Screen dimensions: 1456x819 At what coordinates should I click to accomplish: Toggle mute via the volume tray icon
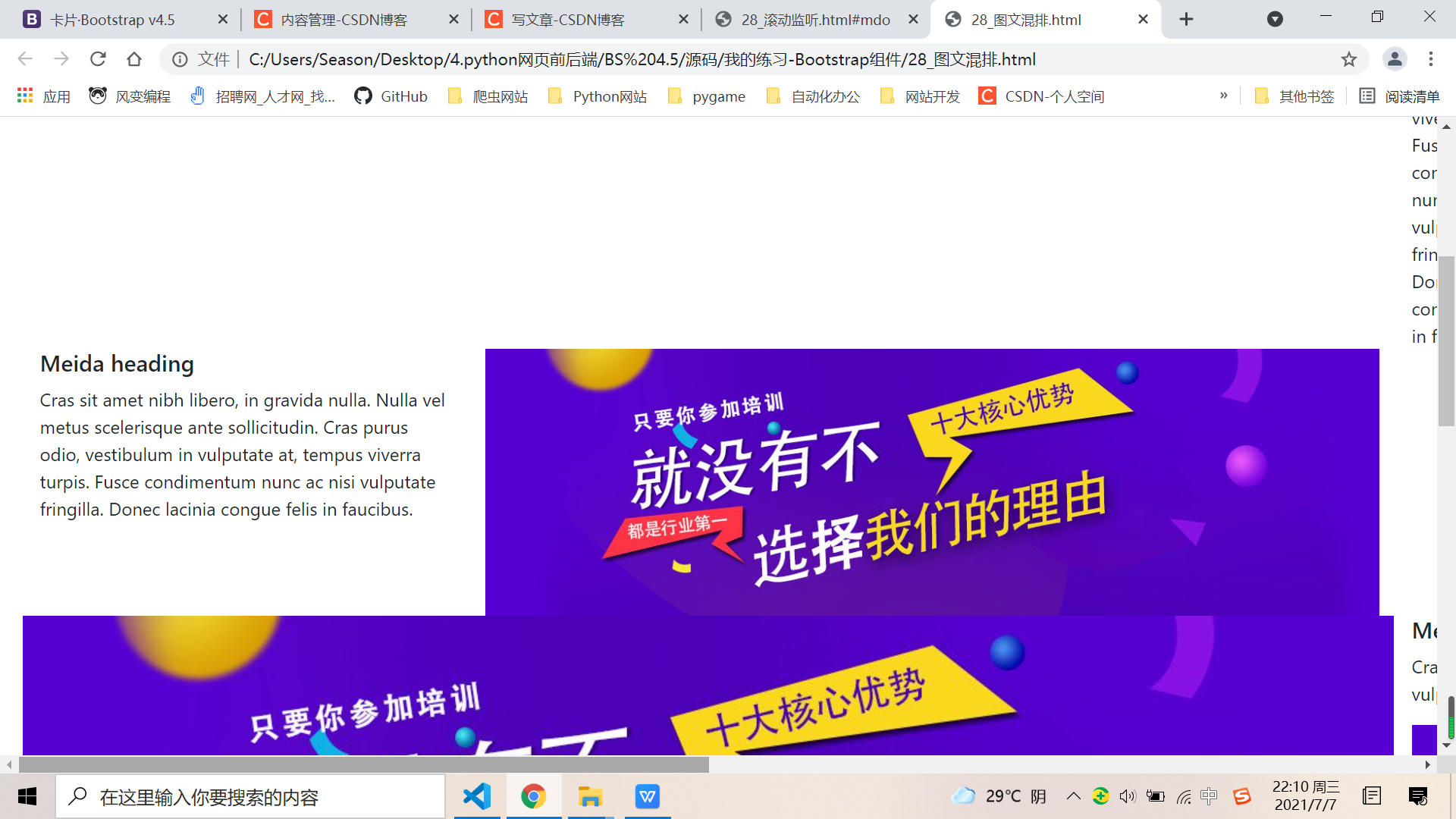1127,796
